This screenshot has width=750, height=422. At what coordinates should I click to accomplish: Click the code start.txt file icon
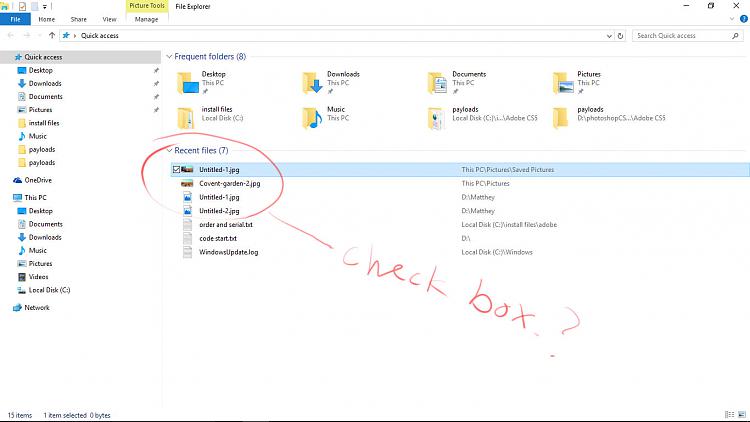pos(188,238)
